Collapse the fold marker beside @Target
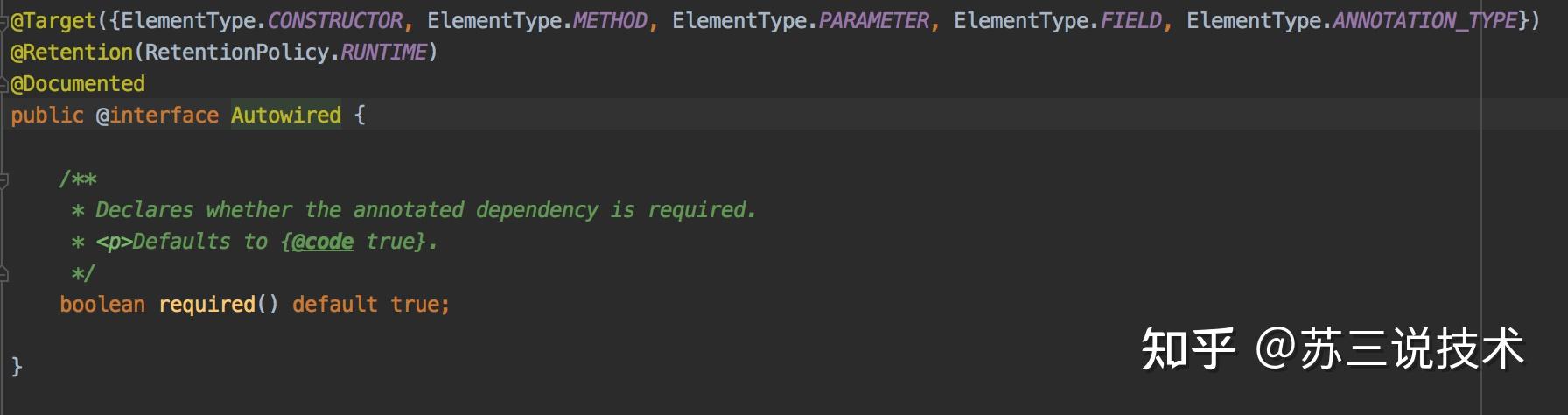 4,21
